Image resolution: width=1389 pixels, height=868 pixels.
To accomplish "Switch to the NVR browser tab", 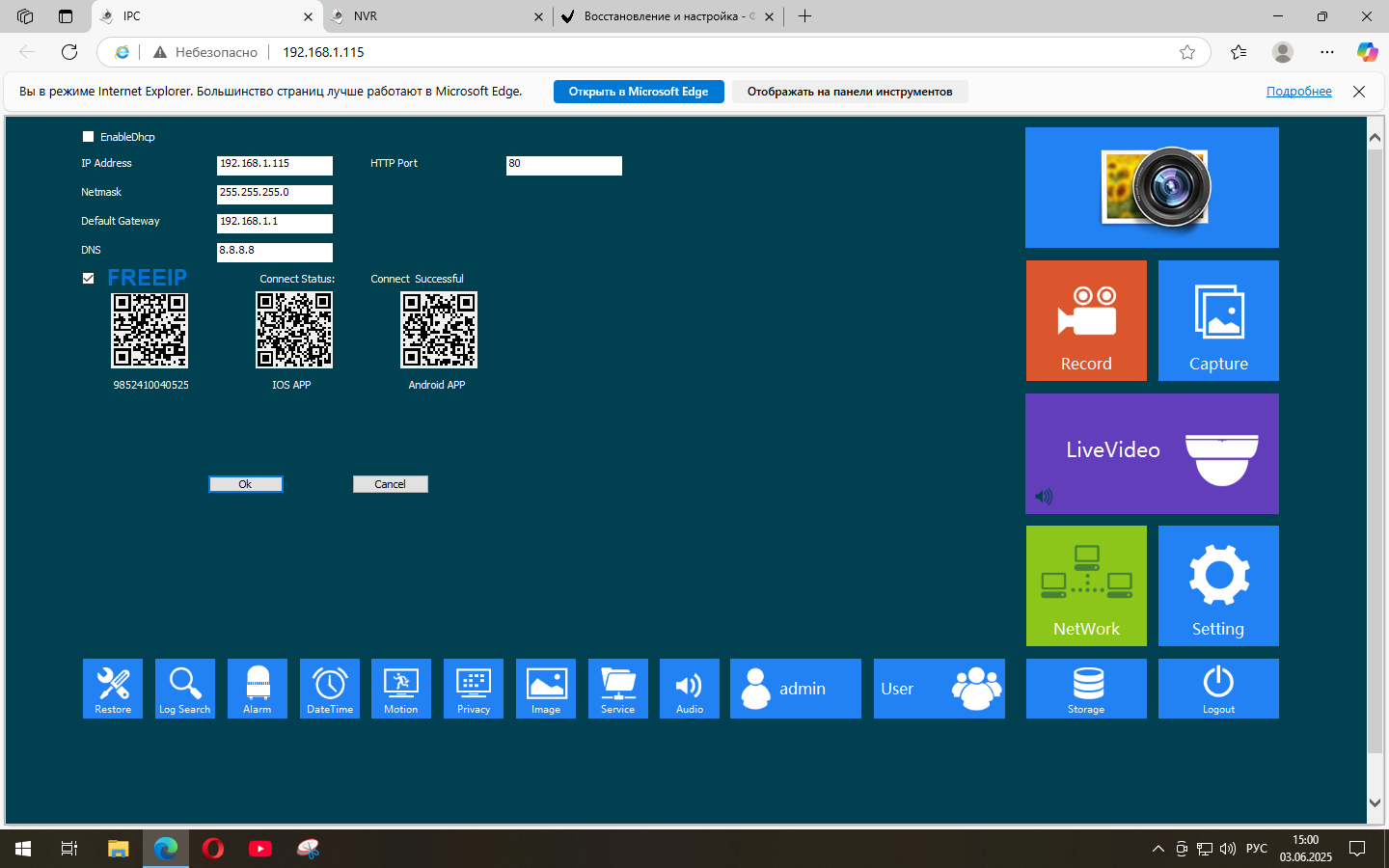I will (x=434, y=16).
